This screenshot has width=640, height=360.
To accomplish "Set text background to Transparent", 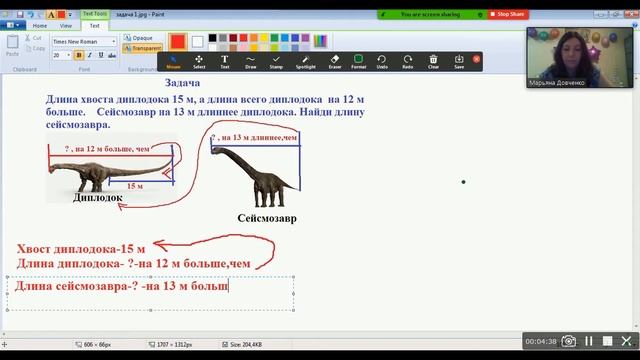I will [x=142, y=48].
